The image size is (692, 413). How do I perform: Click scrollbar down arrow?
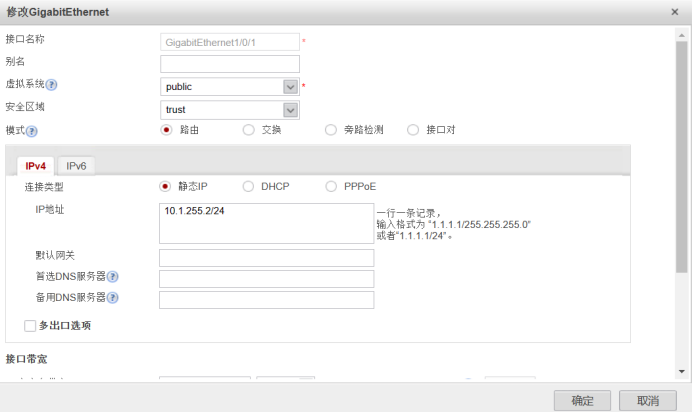(x=681, y=372)
